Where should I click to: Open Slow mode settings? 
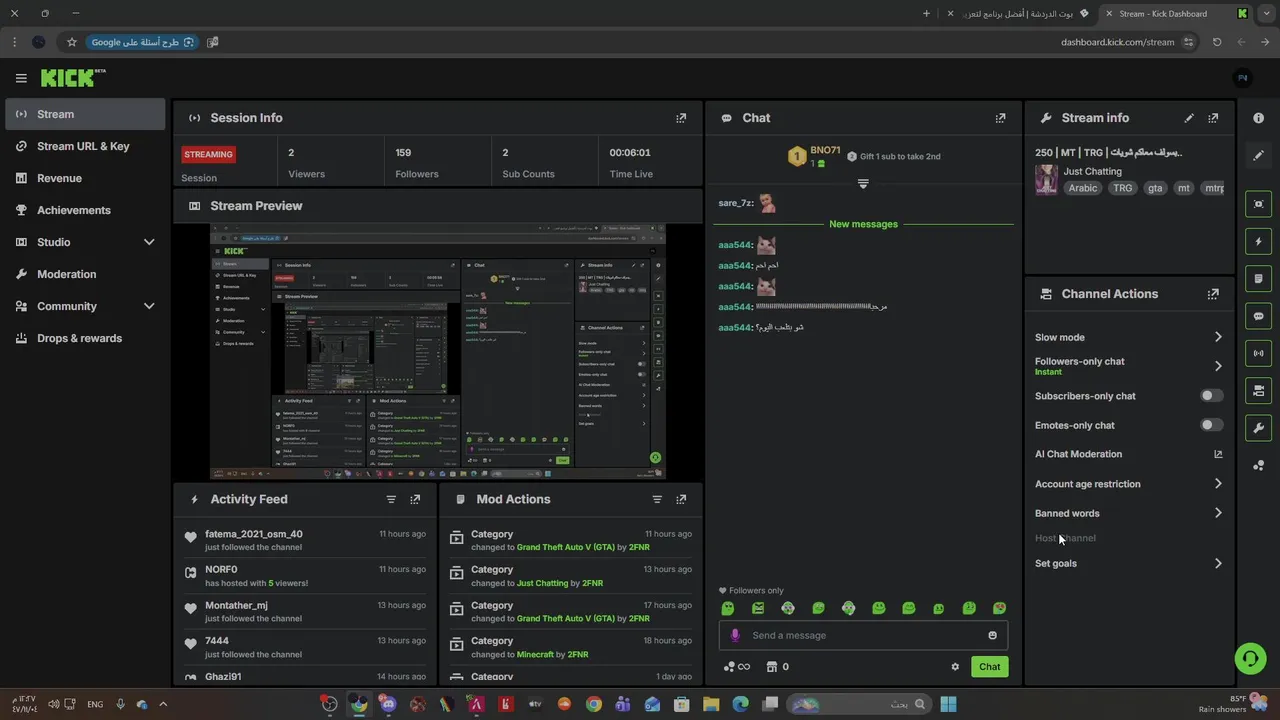[1129, 337]
